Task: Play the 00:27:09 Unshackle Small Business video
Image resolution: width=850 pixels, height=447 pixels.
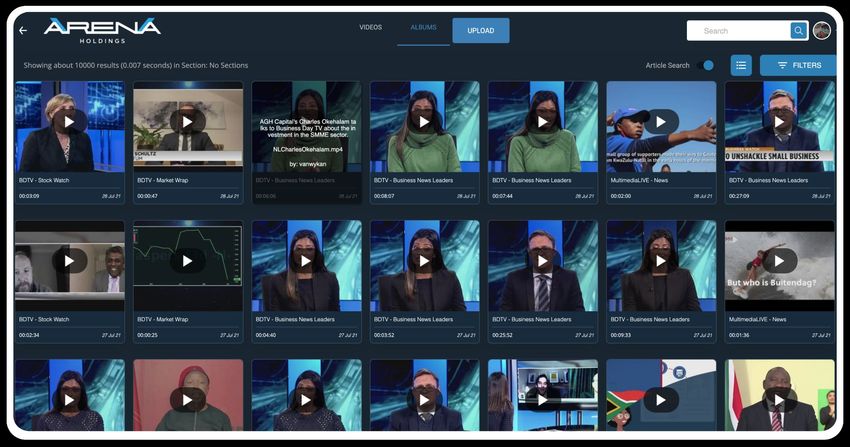Action: 779,122
